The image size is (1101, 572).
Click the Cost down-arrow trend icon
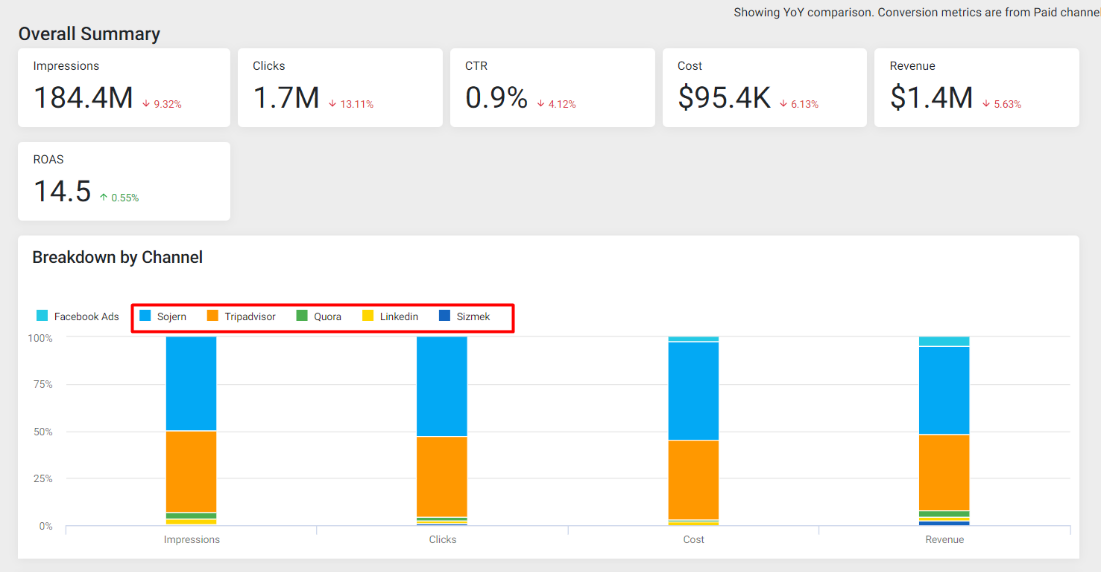pyautogui.click(x=784, y=104)
